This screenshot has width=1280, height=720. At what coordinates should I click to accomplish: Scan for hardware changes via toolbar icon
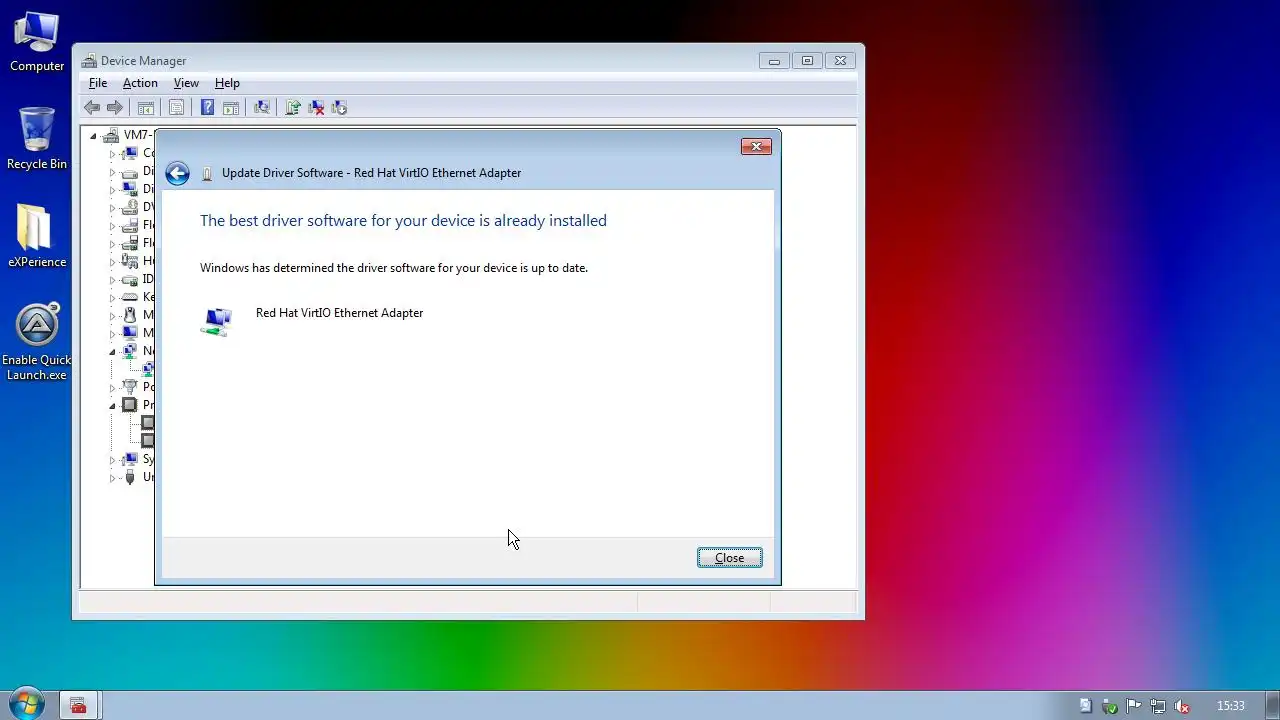click(x=262, y=108)
